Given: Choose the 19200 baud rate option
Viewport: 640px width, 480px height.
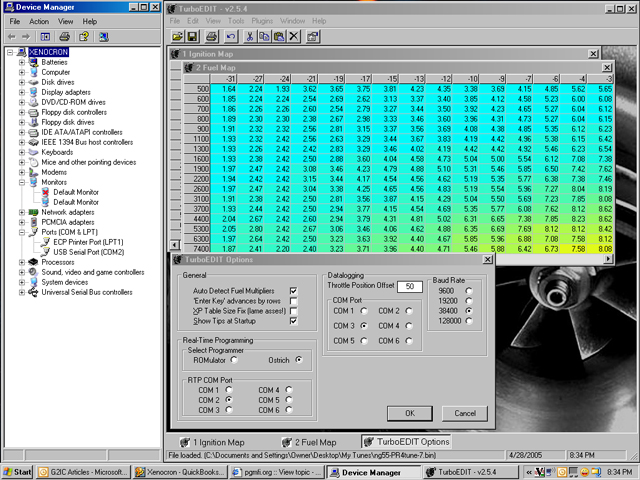Looking at the screenshot, I should 469,300.
